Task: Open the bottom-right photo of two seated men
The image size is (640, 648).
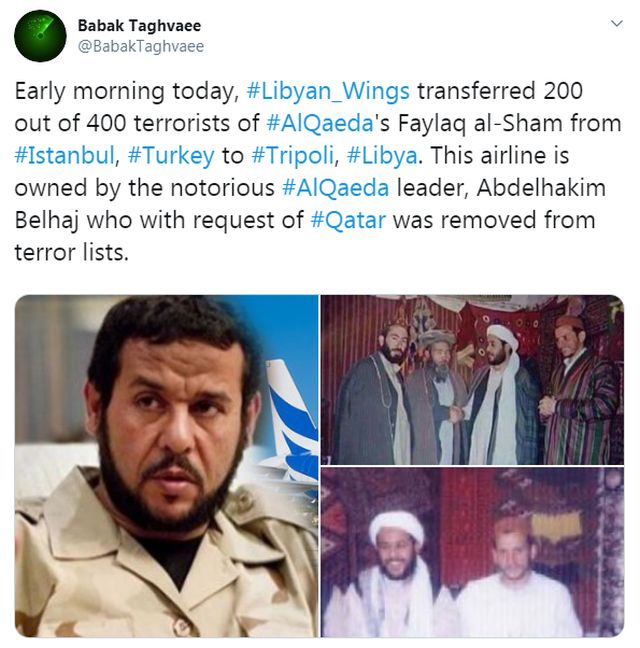Action: point(472,553)
